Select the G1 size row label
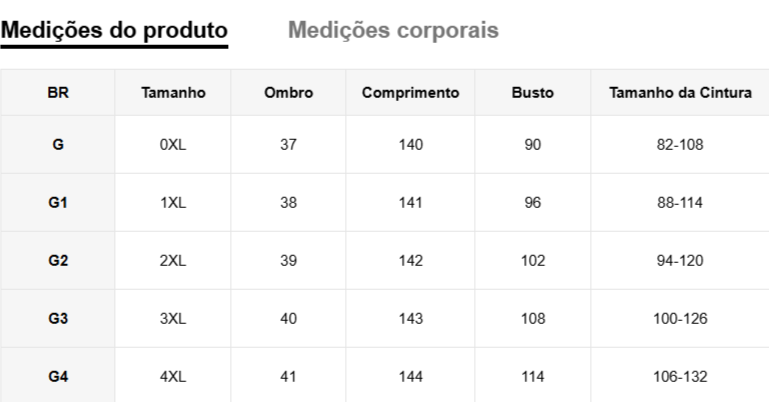Image resolution: width=769 pixels, height=402 pixels. click(x=58, y=203)
